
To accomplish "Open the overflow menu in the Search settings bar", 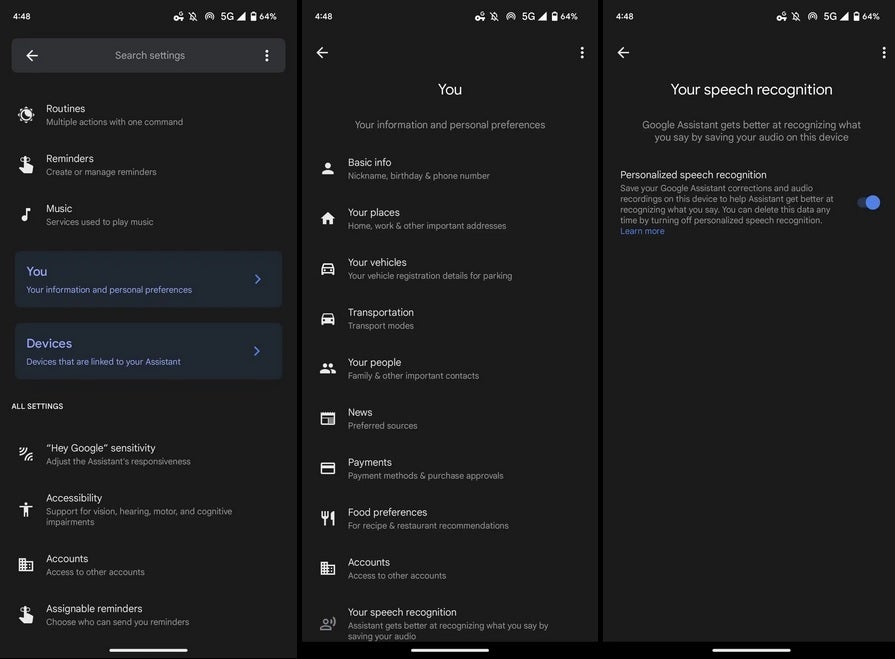I will point(267,55).
